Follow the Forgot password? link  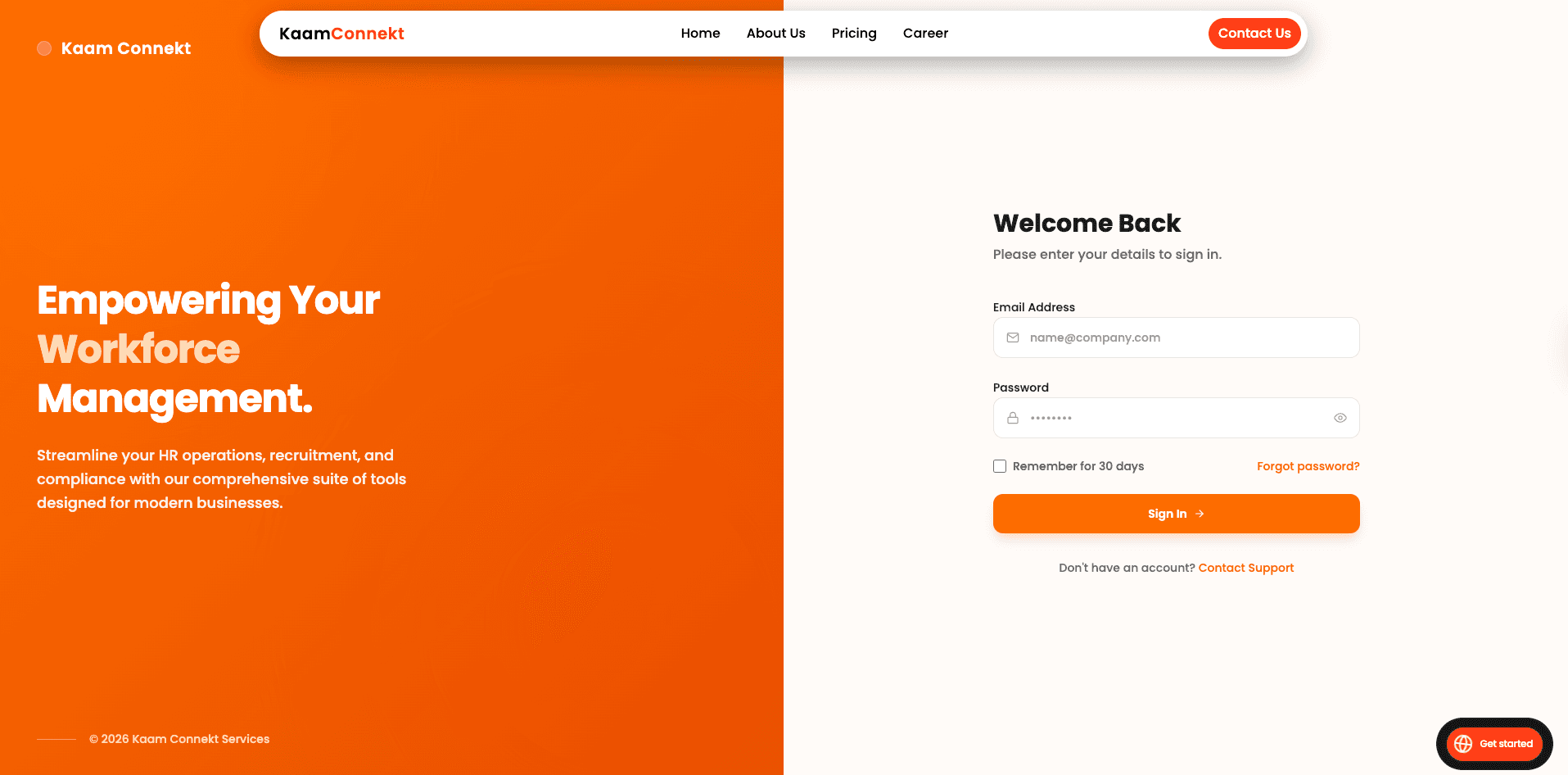[x=1308, y=466]
